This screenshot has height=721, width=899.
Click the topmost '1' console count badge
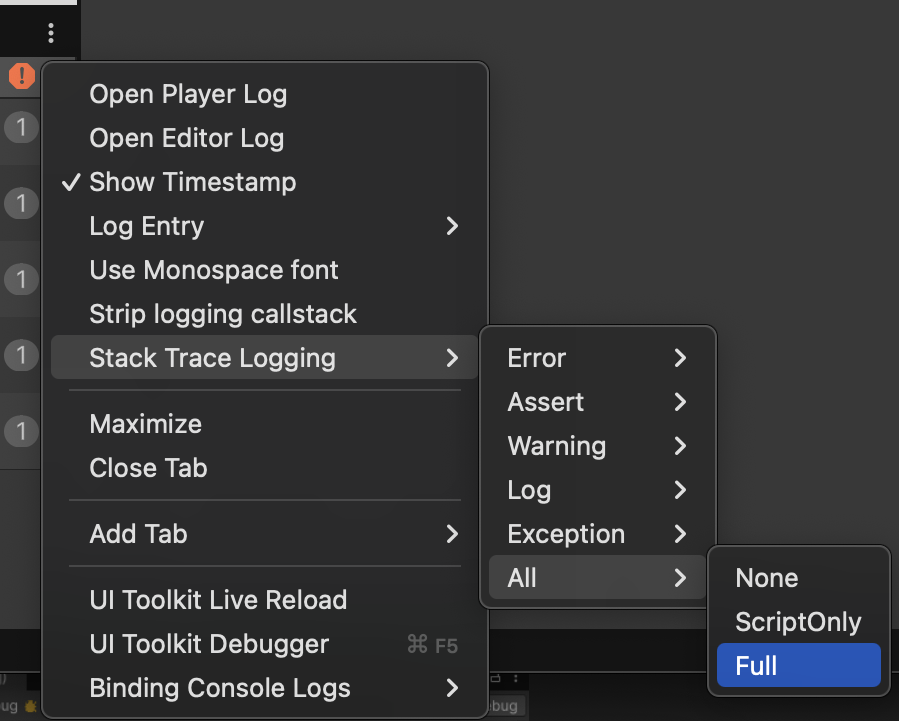[22, 127]
